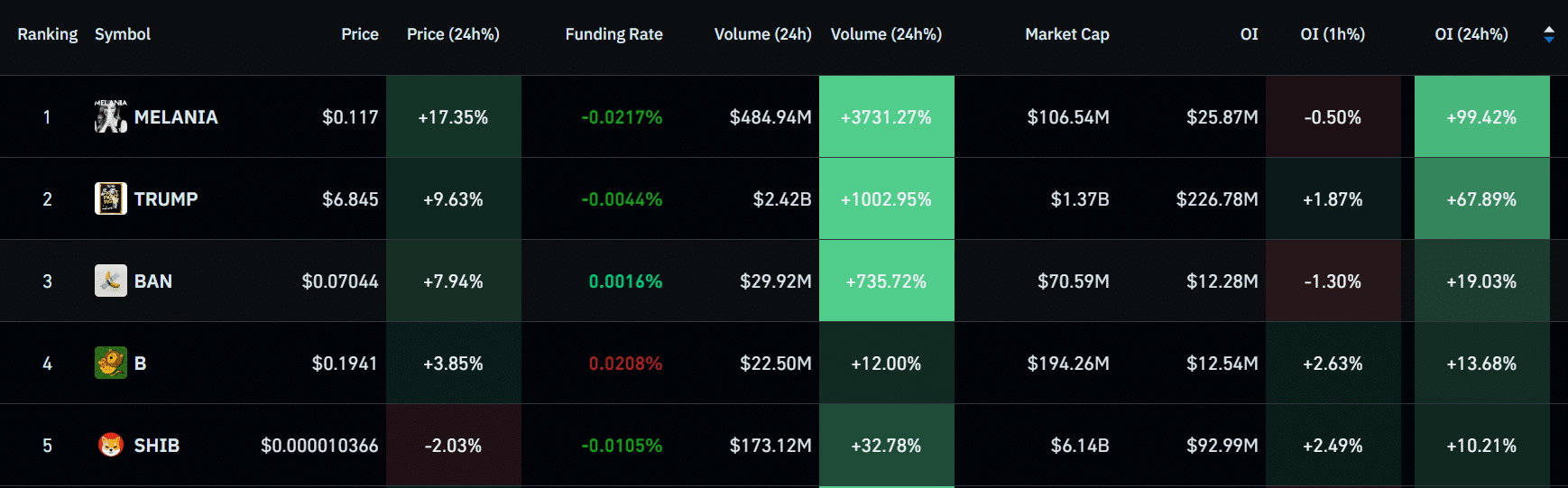Image resolution: width=1568 pixels, height=488 pixels.
Task: Open the SHIB symbol link
Action: point(157,446)
